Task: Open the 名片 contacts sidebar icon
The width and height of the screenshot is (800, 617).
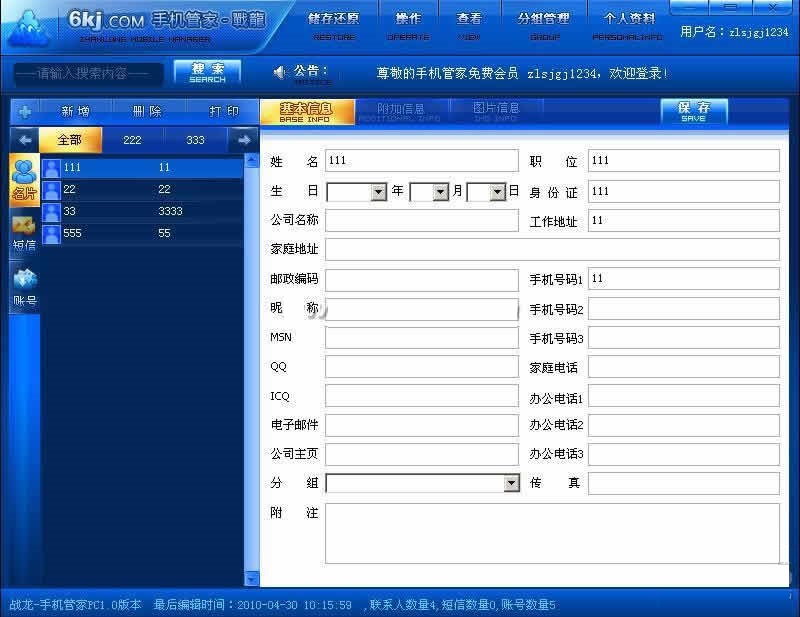Action: [24, 180]
